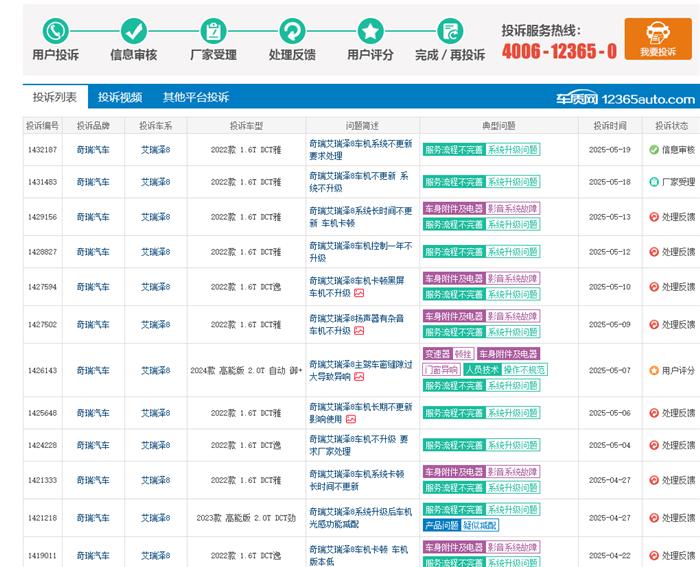The image size is (700, 567).
Task: Open the 车质网 12365auto.com logo
Action: (625, 98)
